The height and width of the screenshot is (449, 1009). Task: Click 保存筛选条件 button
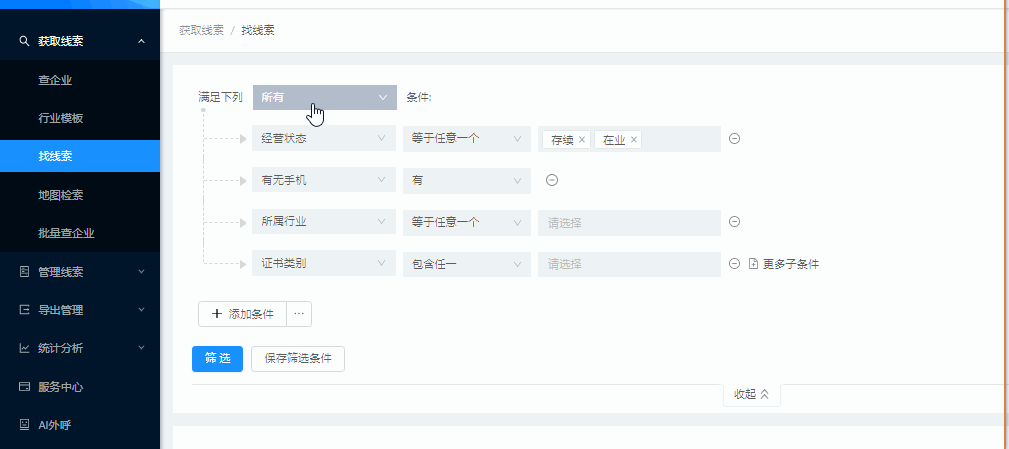point(298,359)
